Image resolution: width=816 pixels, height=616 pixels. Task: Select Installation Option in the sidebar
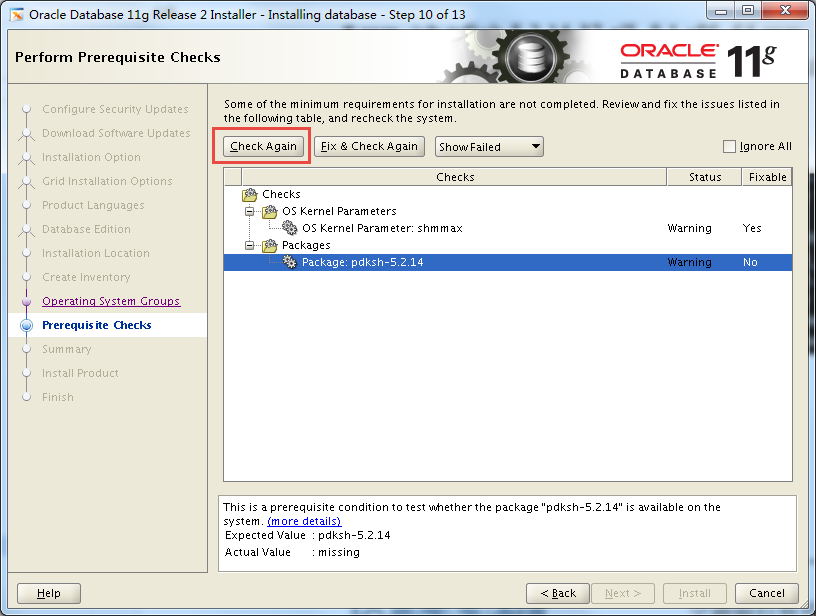tap(92, 157)
